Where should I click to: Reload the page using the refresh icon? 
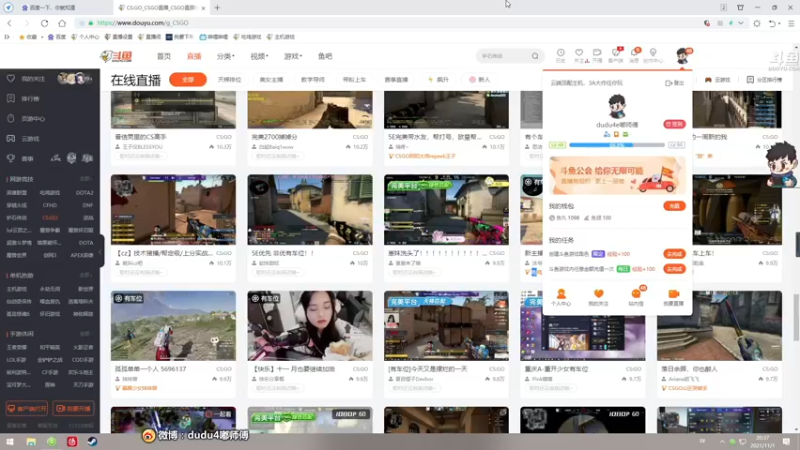44,23
